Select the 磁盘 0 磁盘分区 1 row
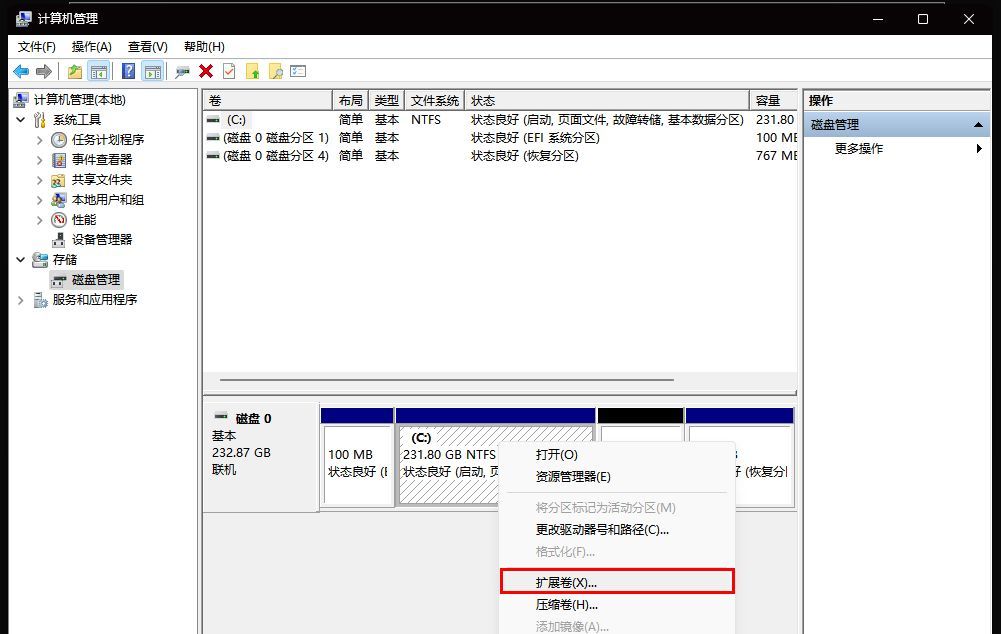Viewport: 1001px width, 634px height. point(500,138)
